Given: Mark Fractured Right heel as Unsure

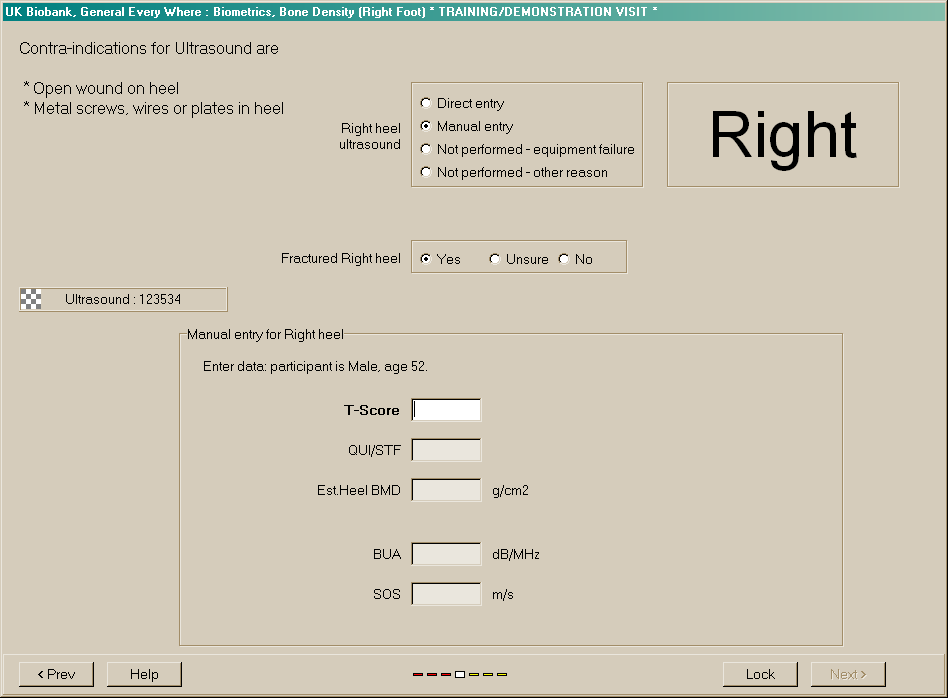Looking at the screenshot, I should pyautogui.click(x=495, y=259).
